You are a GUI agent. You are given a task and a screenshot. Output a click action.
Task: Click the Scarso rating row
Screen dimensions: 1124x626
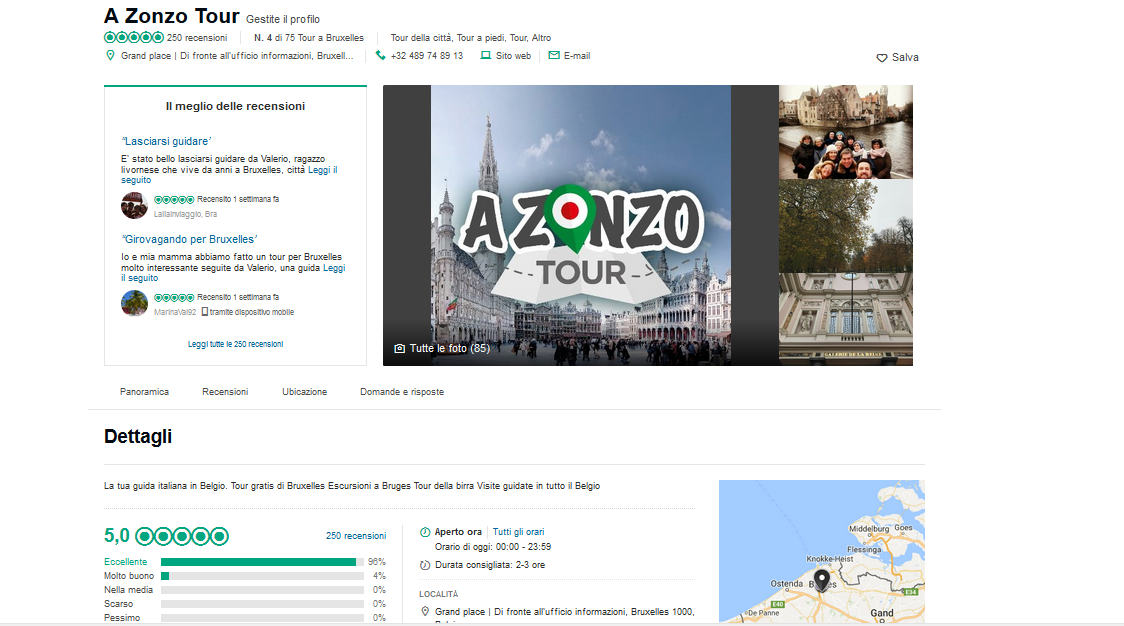click(245, 604)
